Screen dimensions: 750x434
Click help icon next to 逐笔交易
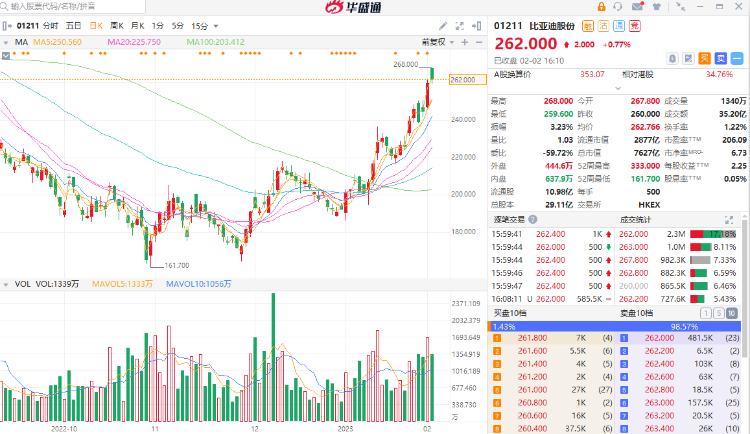[x=532, y=220]
